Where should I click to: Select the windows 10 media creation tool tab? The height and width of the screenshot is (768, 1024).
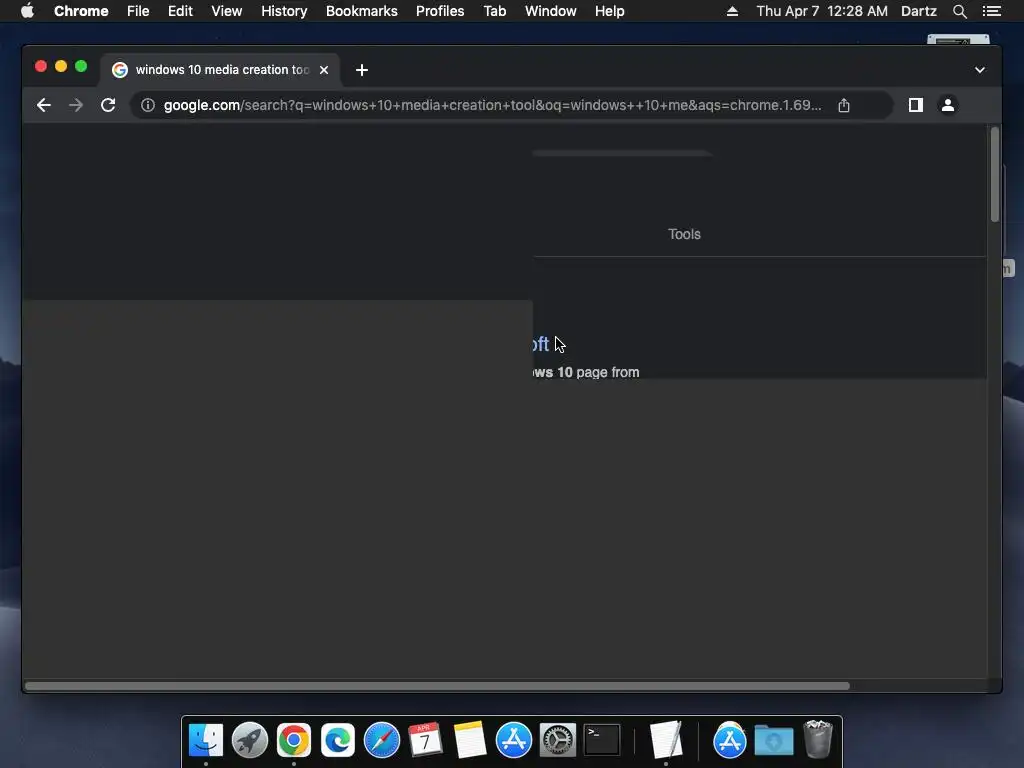(x=220, y=70)
